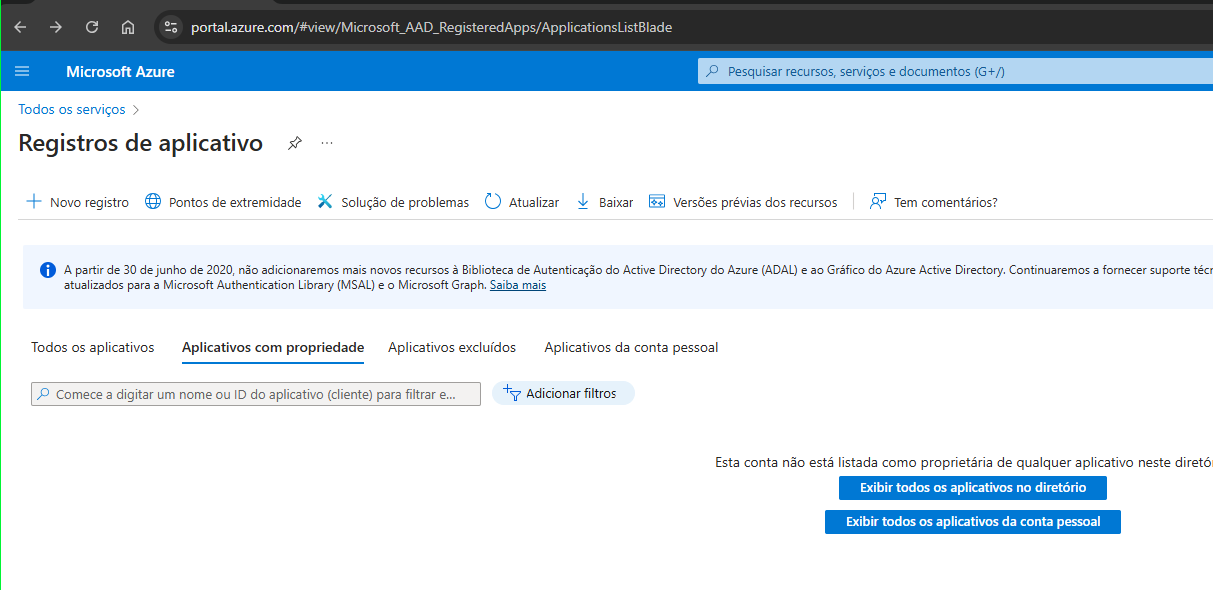Focus the Pesquisar recursos search box
Image resolution: width=1213 pixels, height=590 pixels.
coord(955,71)
